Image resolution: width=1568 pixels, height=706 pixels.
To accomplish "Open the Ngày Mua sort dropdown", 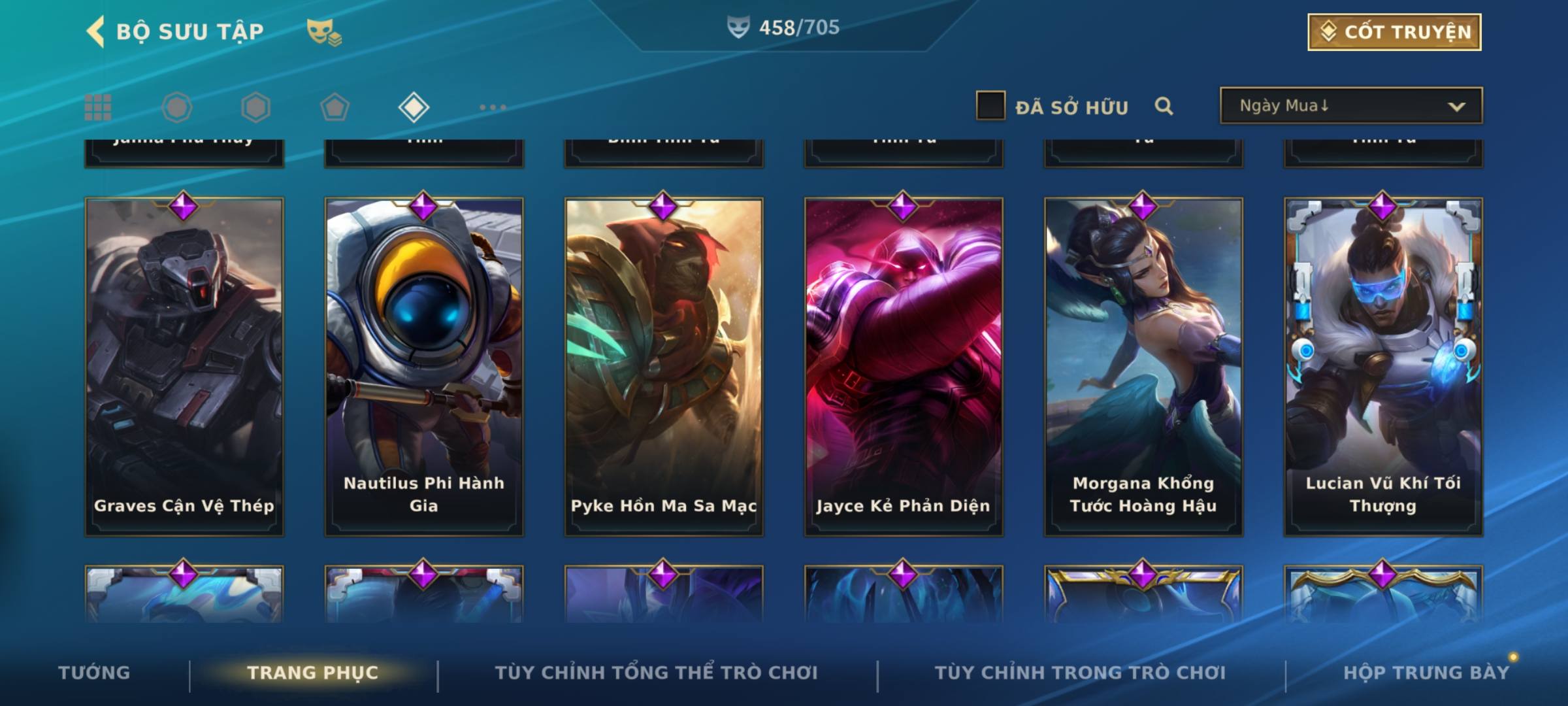I will [1351, 105].
